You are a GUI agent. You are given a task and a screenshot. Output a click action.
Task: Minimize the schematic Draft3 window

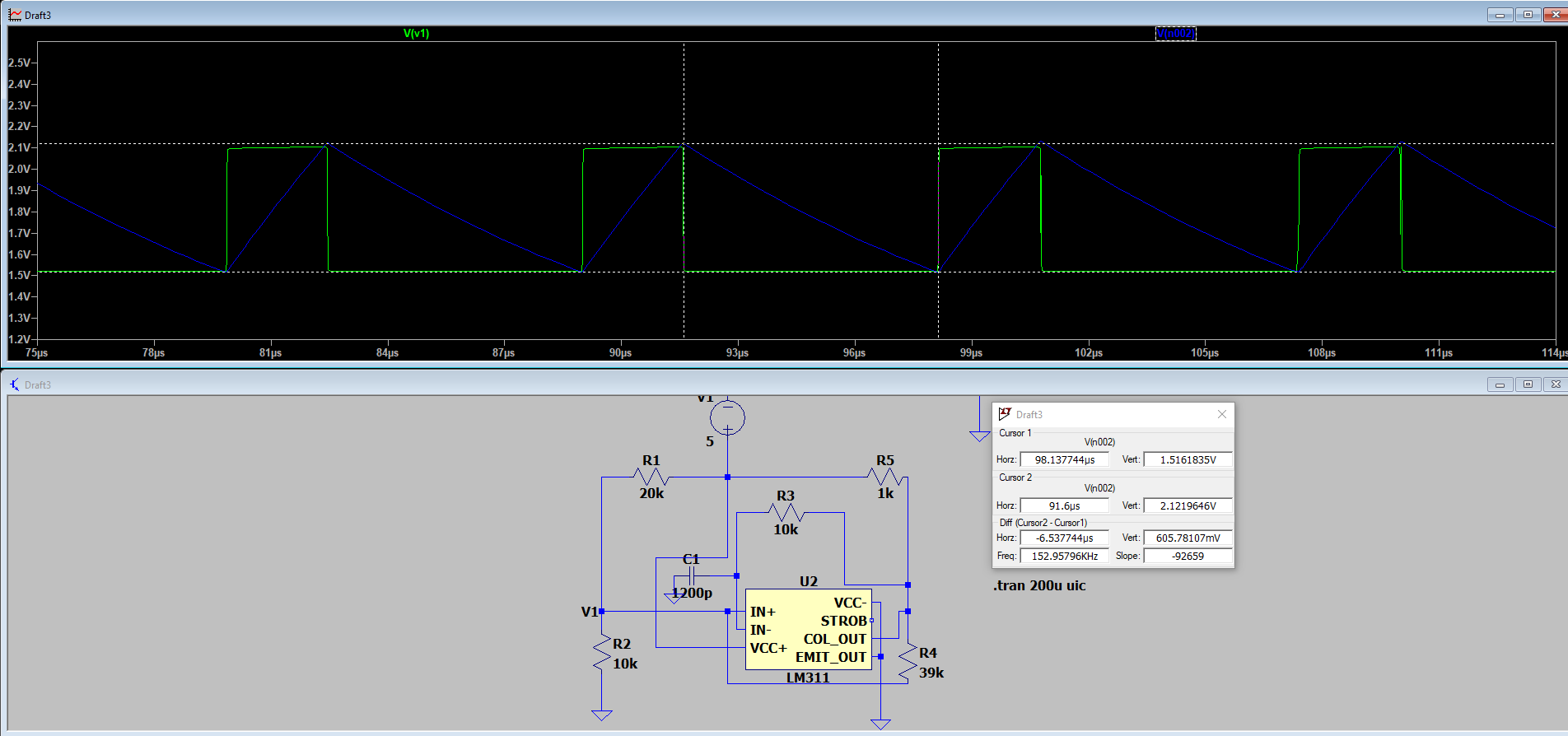tap(1500, 384)
